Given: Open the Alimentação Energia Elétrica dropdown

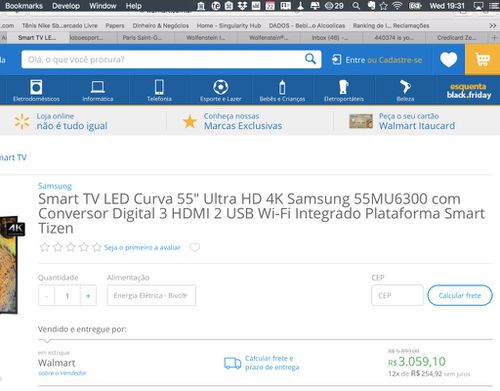Looking at the screenshot, I should tap(151, 295).
